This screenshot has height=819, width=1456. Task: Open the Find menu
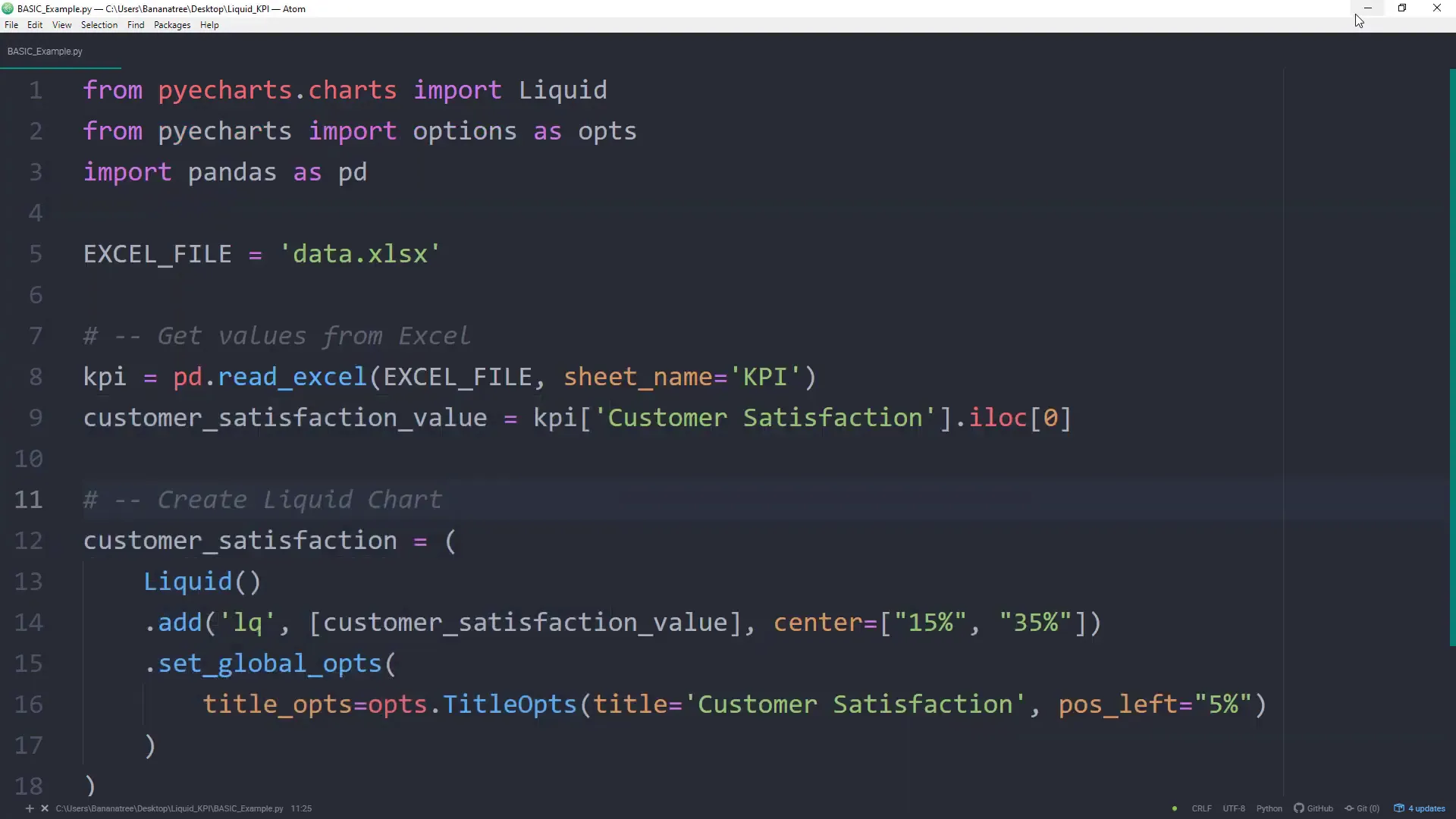136,25
